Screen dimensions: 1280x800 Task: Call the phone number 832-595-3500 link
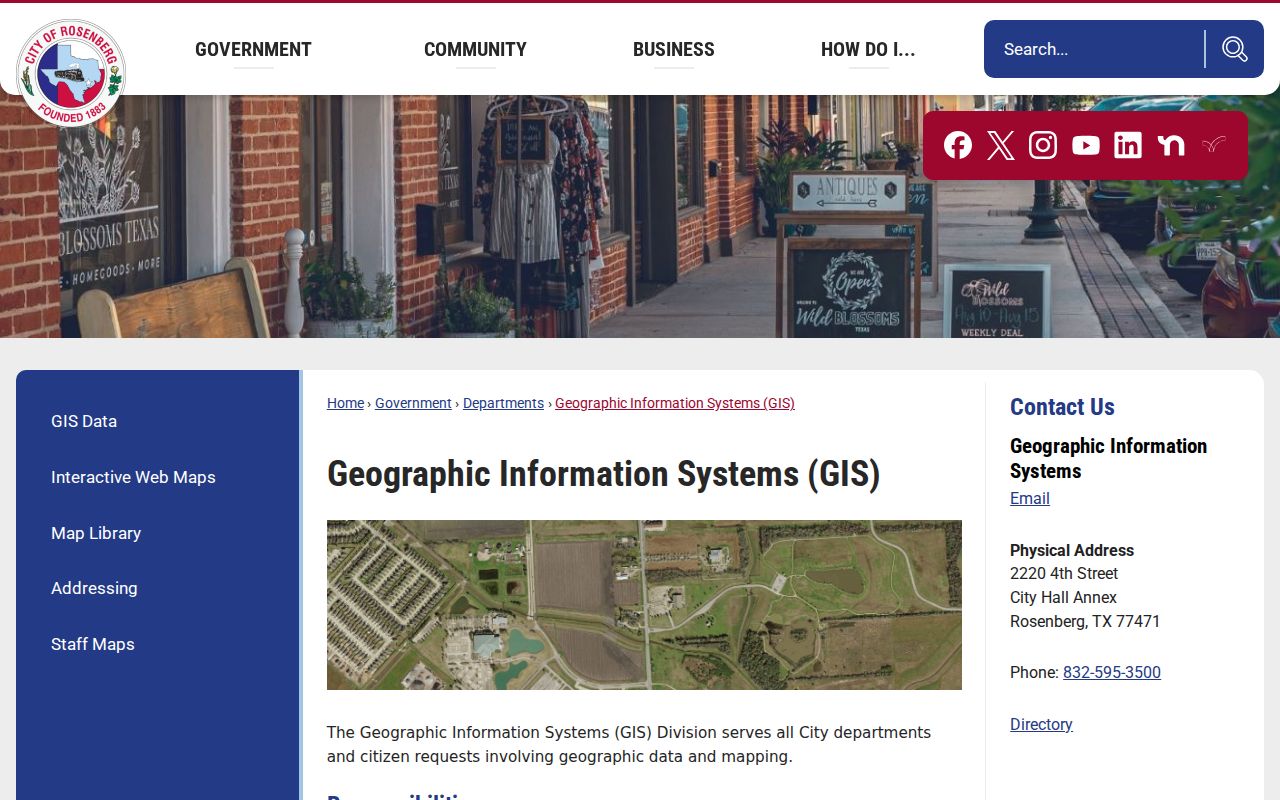1112,672
